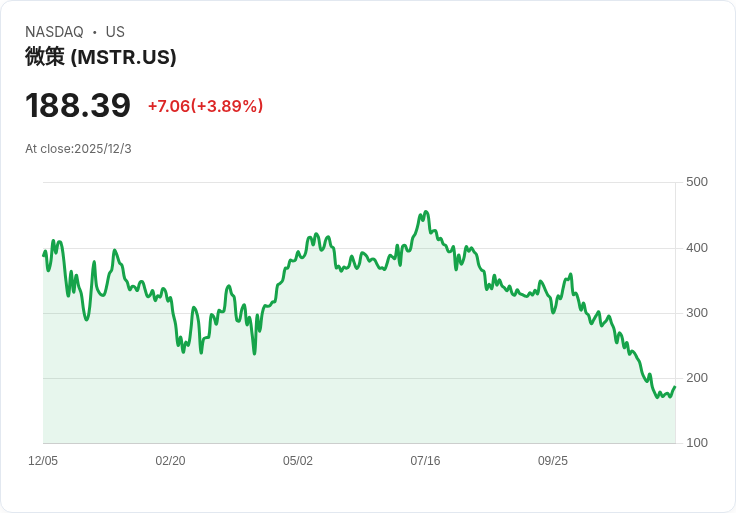The height and width of the screenshot is (513, 736).
Task: Click the +7.06(+3.89%) price change
Action: point(205,106)
